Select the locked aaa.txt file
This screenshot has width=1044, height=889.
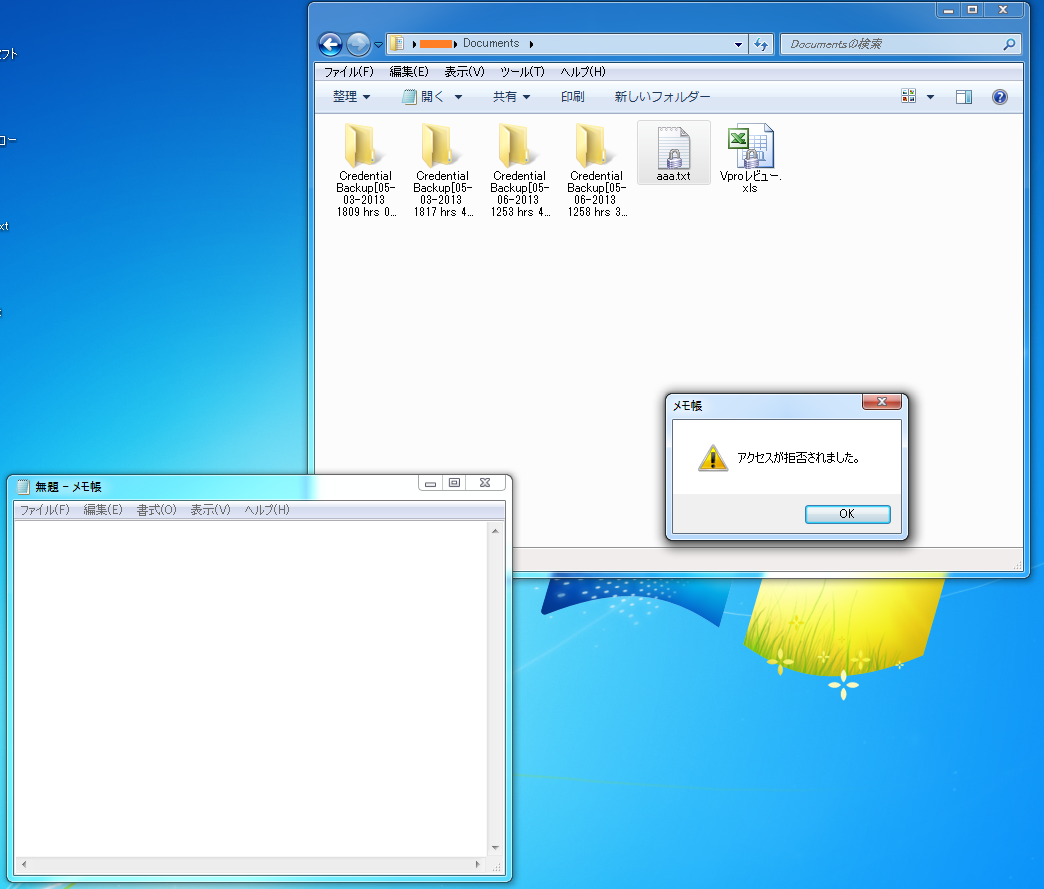[674, 153]
